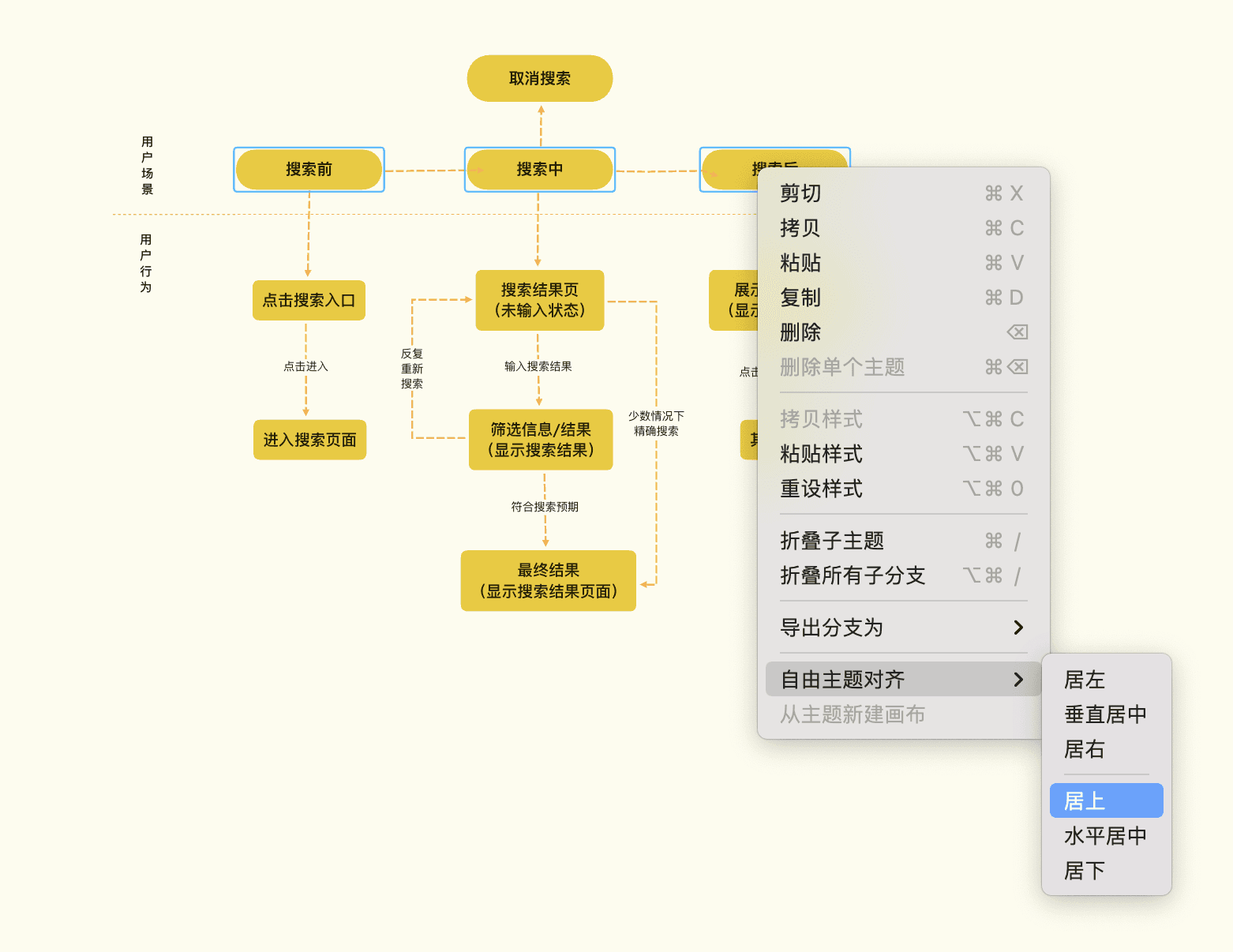Screen dimensions: 1233x952
Task: Select the 进入搜索页面 node
Action: (x=309, y=440)
